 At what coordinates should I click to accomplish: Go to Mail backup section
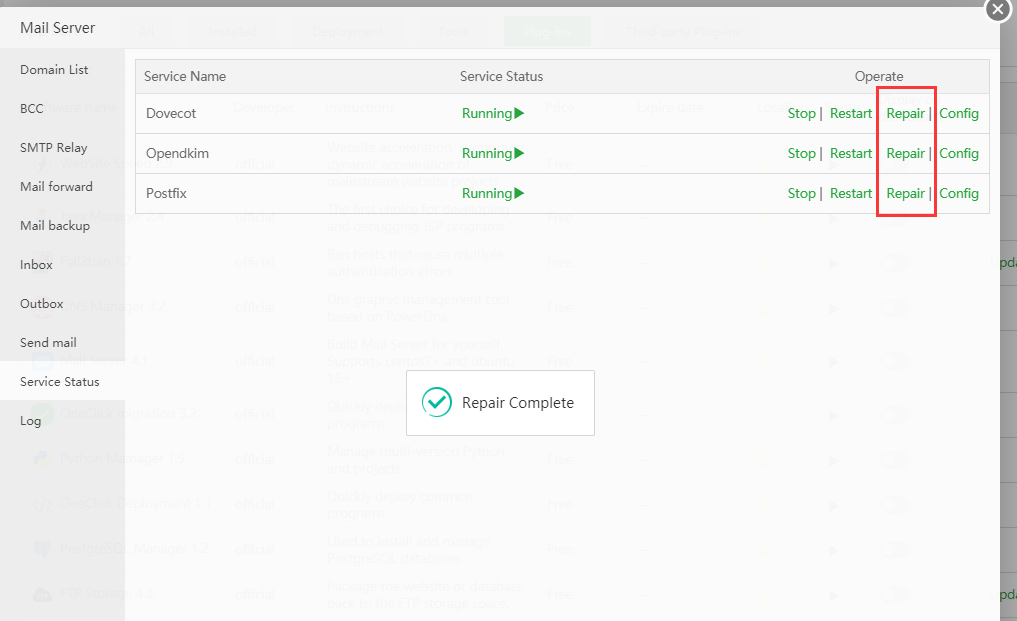[55, 225]
